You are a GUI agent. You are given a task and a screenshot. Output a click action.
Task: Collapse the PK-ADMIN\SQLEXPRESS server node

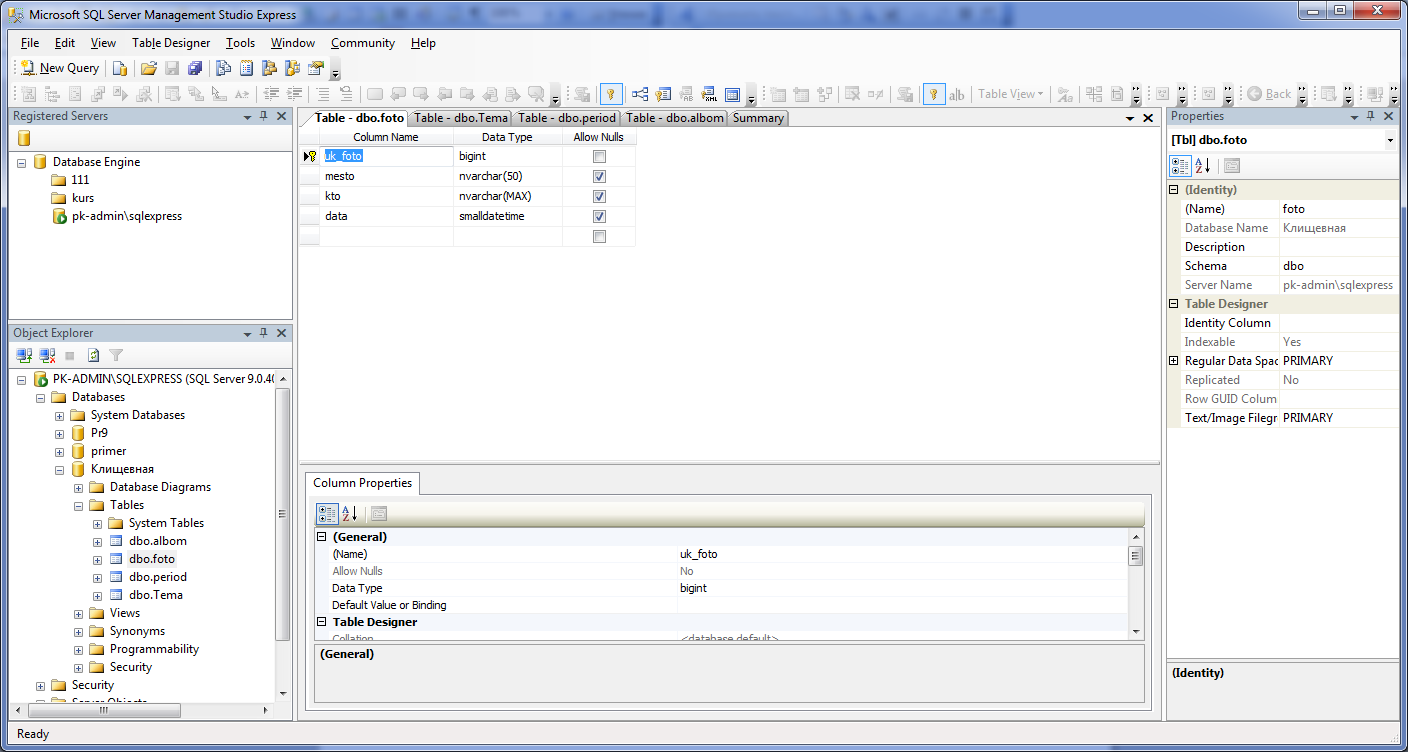pyautogui.click(x=22, y=379)
